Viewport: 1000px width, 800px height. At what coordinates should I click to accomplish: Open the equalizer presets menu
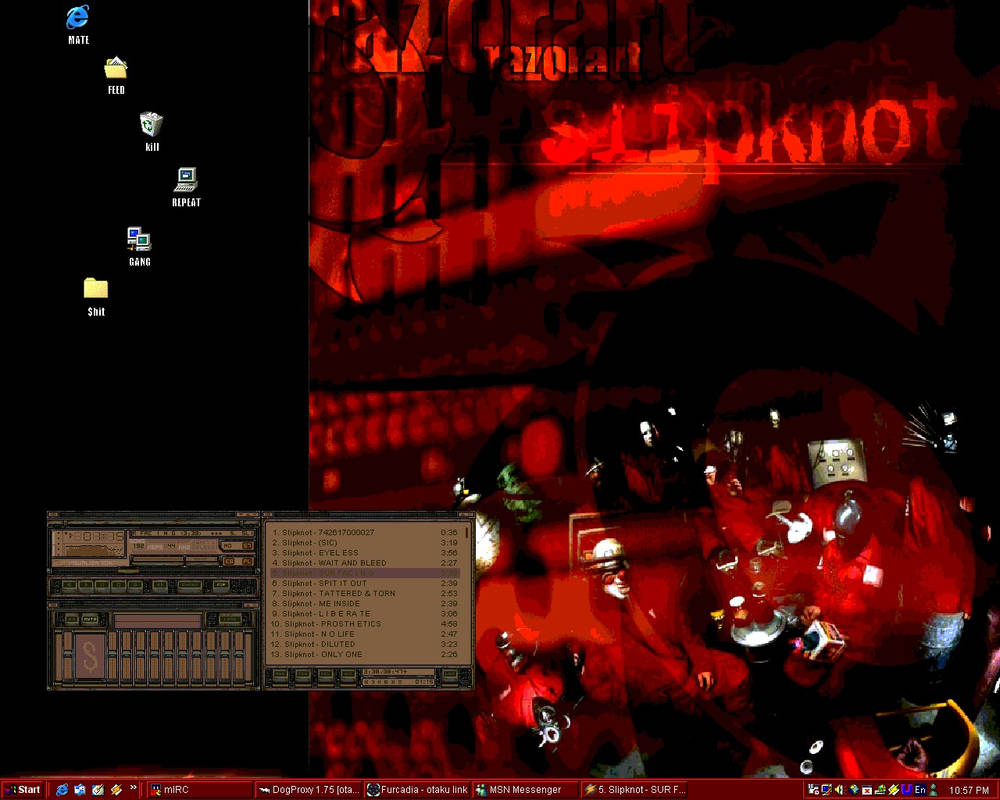pos(230,619)
